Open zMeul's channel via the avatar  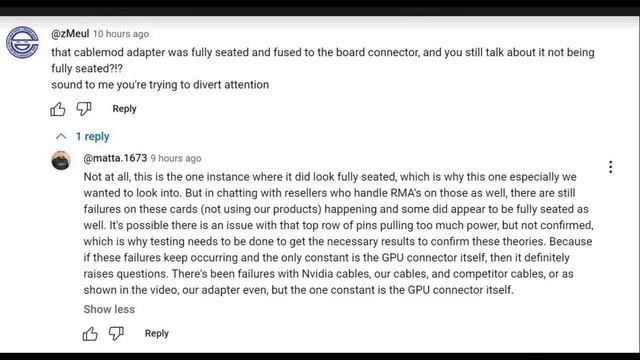[22, 42]
